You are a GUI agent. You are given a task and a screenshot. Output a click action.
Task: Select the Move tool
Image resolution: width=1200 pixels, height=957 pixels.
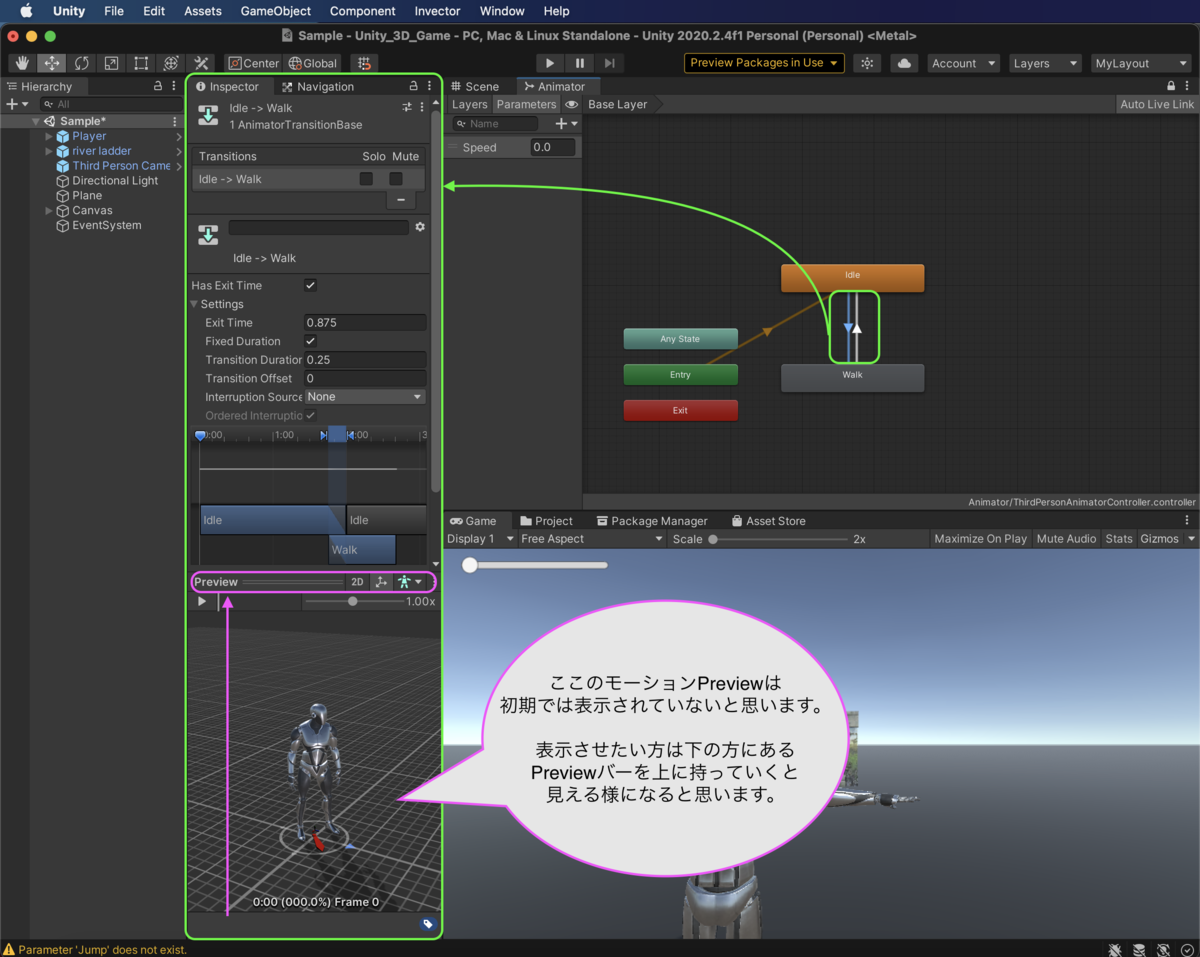[x=52, y=63]
